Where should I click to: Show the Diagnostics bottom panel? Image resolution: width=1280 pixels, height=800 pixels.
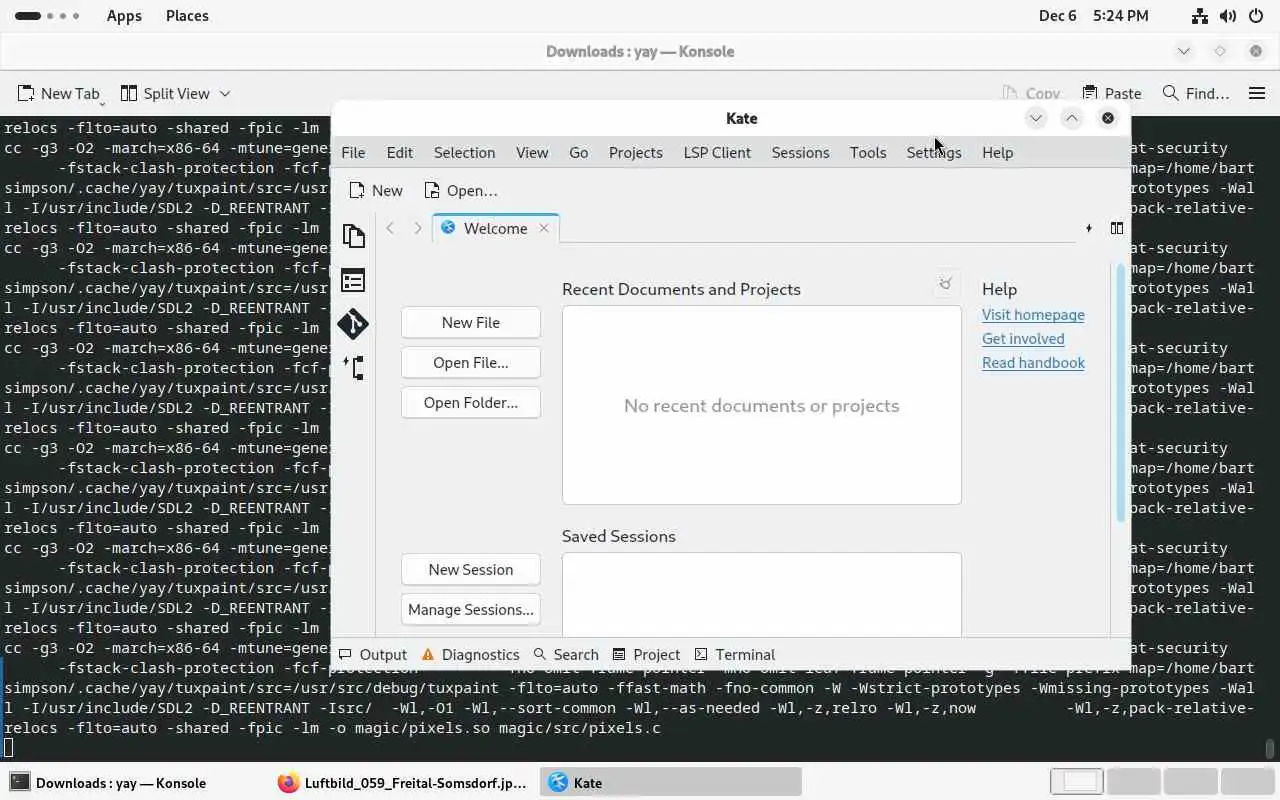(470, 654)
